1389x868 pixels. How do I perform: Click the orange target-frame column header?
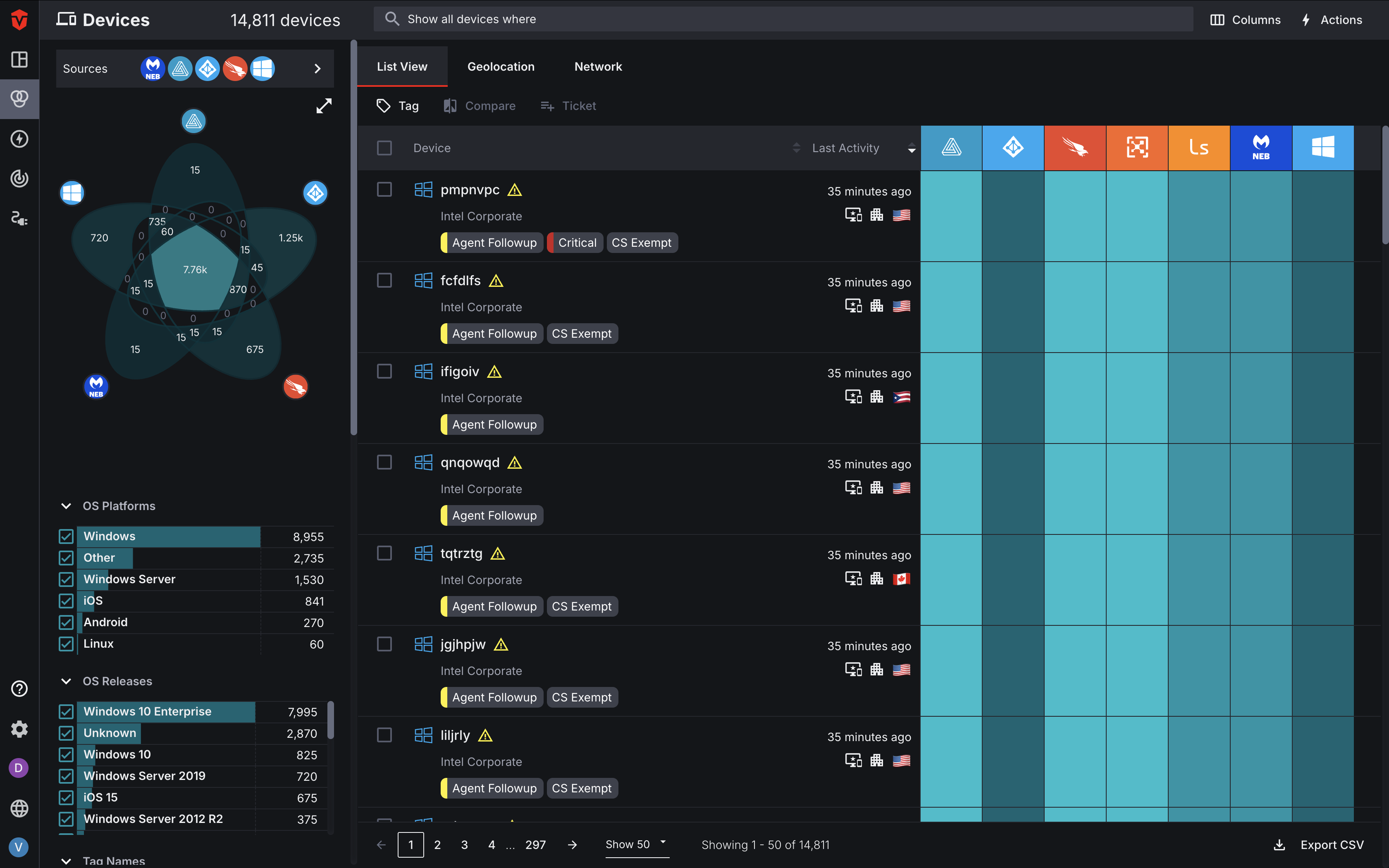coord(1137,148)
